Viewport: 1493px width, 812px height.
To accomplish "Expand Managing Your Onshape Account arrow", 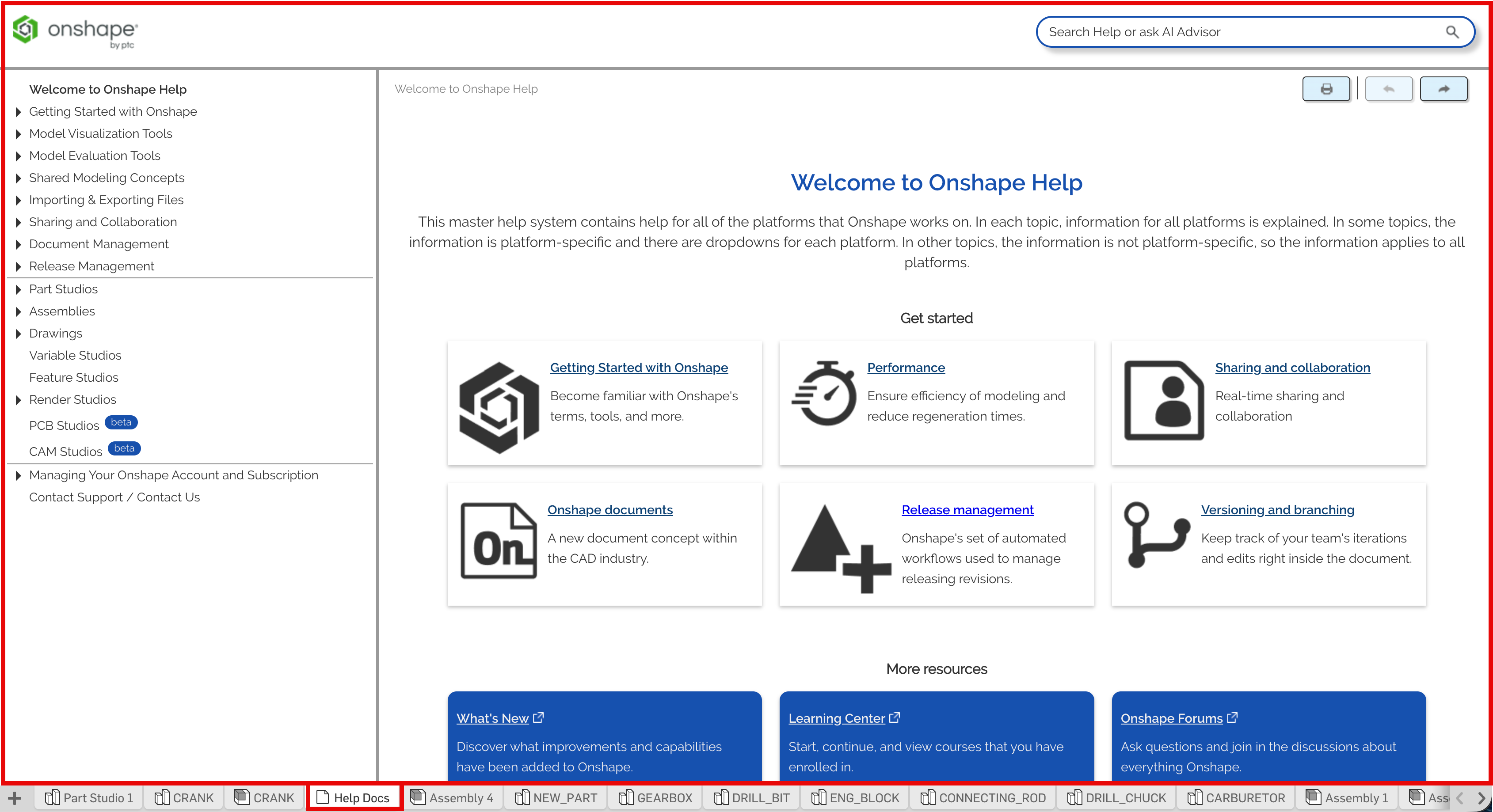I will coord(18,475).
